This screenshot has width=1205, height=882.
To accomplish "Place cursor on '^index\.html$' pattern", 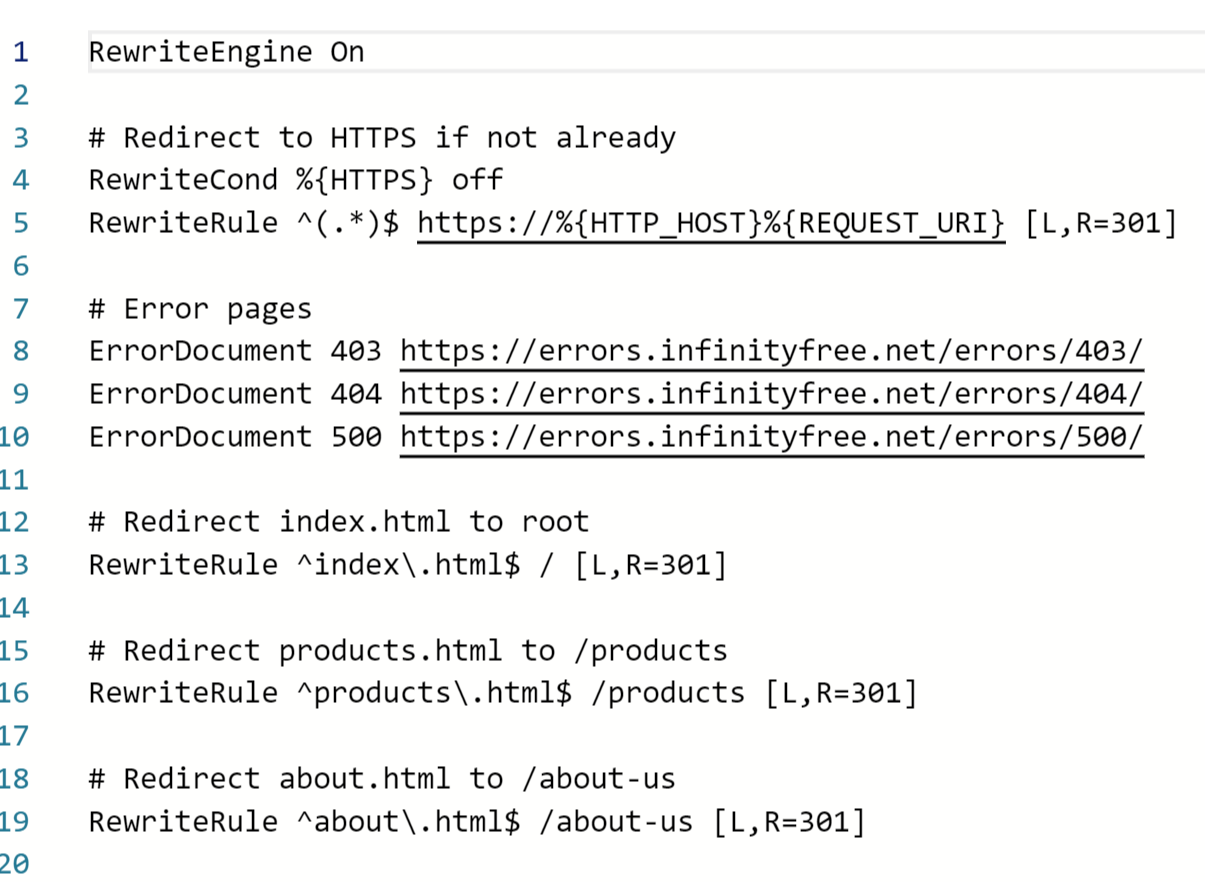I will point(409,566).
